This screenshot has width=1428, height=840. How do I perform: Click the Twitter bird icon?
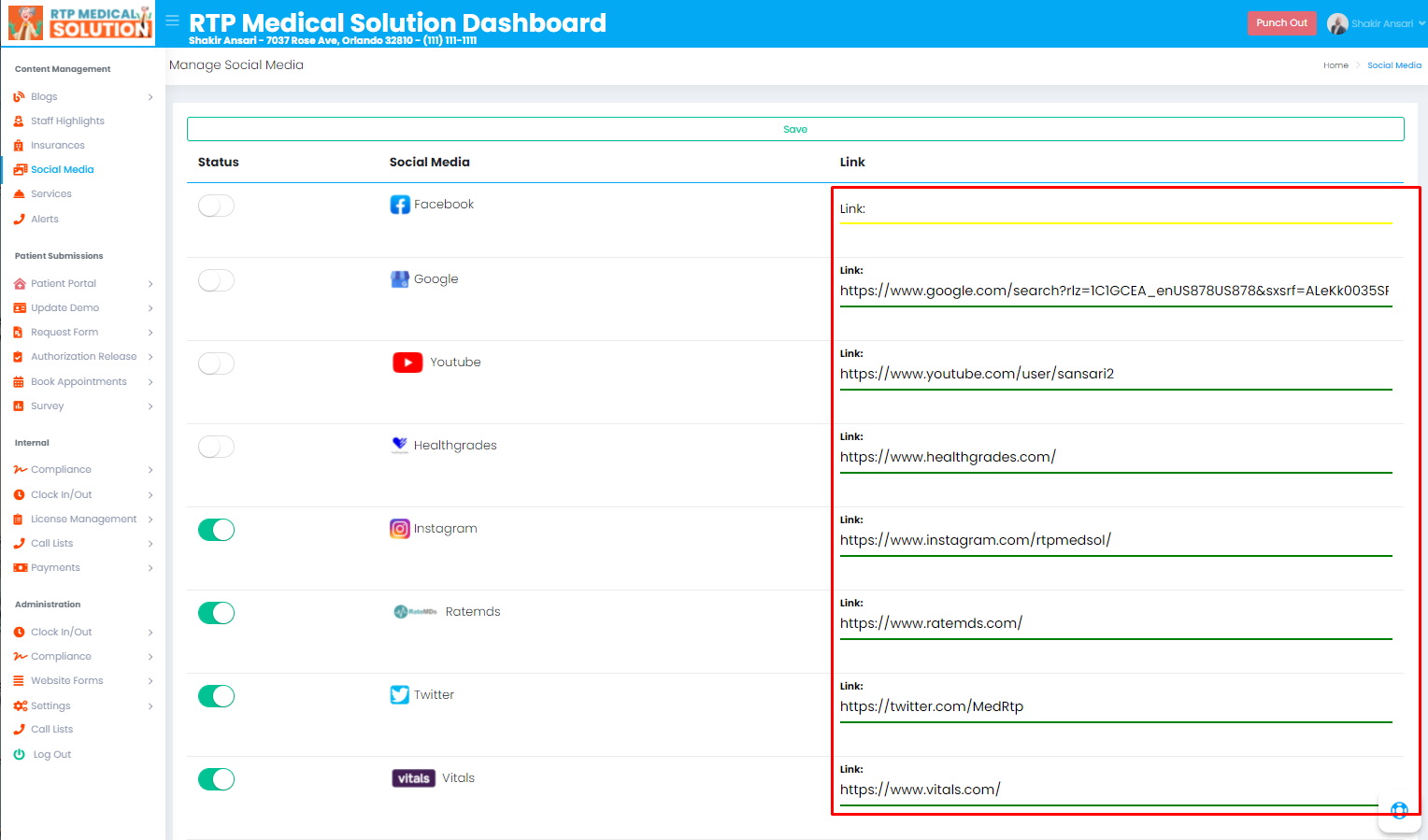400,695
